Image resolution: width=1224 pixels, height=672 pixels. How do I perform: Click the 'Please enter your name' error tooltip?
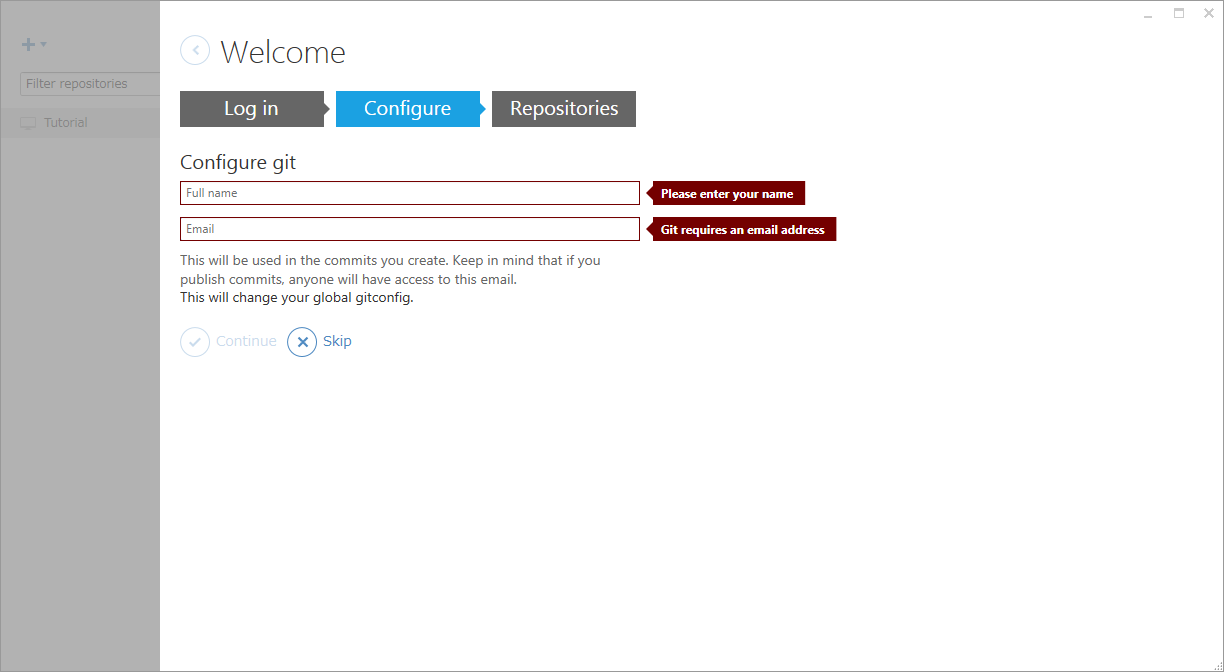[727, 194]
